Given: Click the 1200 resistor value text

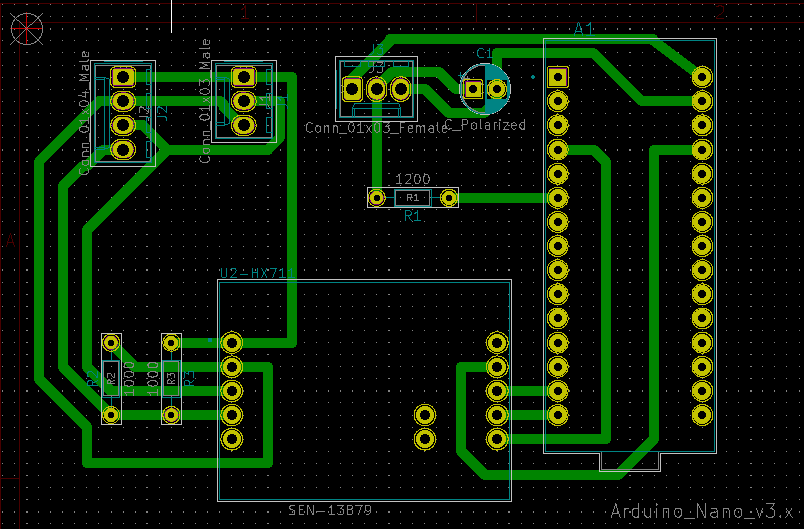Looking at the screenshot, I should tap(413, 179).
